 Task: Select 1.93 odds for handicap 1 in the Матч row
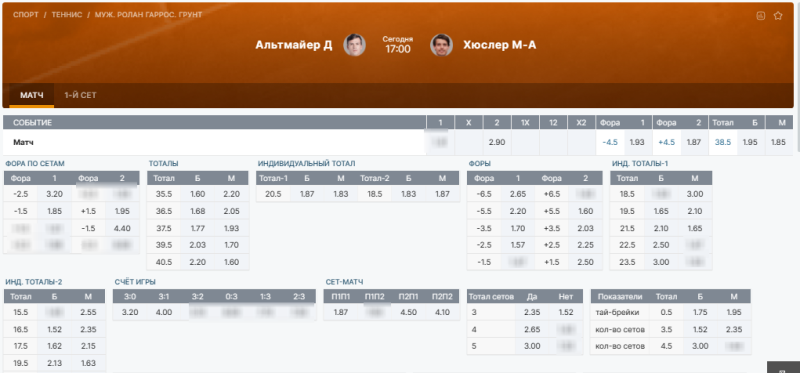pos(638,142)
